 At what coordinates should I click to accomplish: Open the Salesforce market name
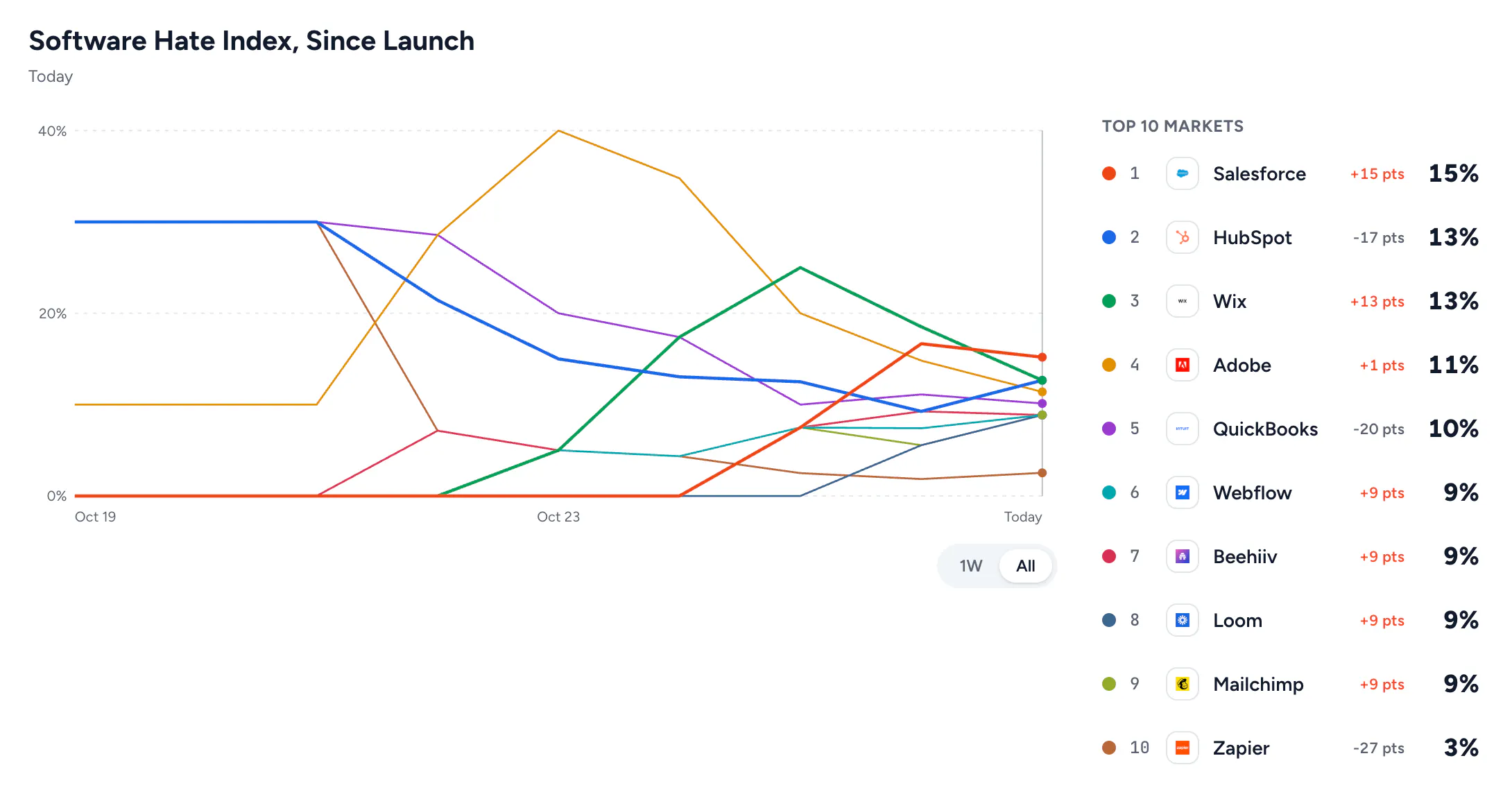(1259, 173)
